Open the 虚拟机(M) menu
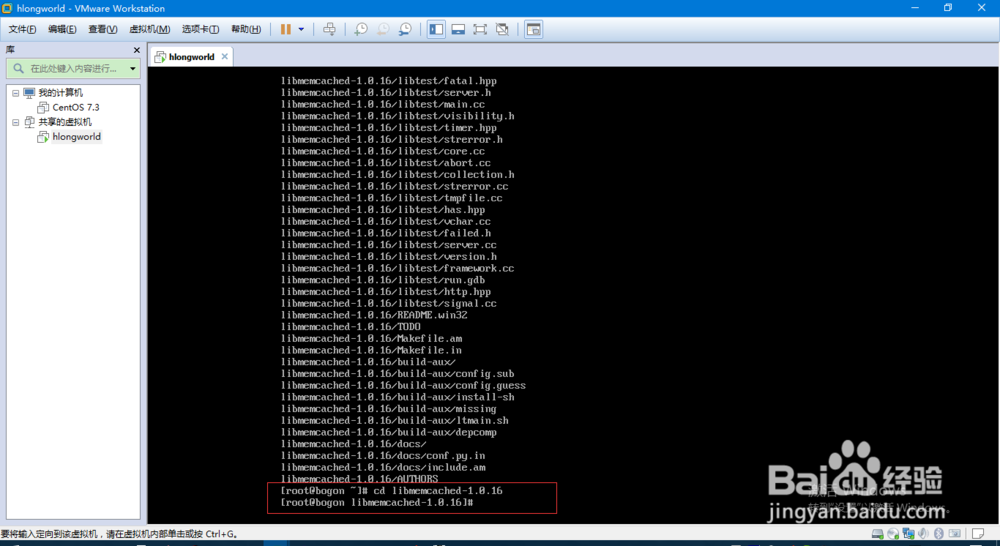1000x546 pixels. (x=149, y=29)
